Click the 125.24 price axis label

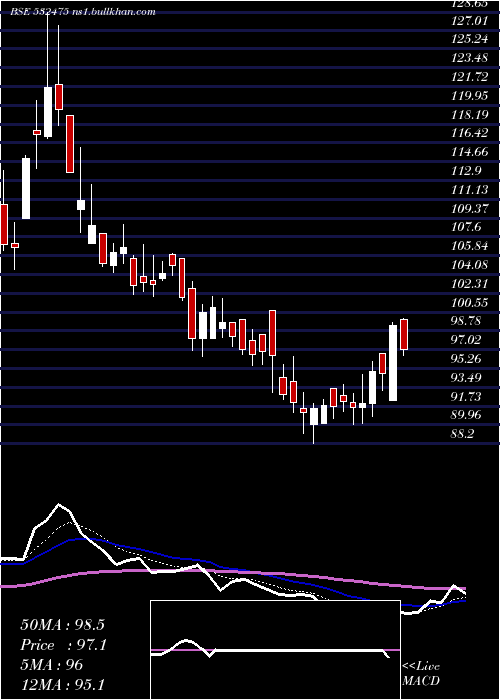(x=469, y=38)
